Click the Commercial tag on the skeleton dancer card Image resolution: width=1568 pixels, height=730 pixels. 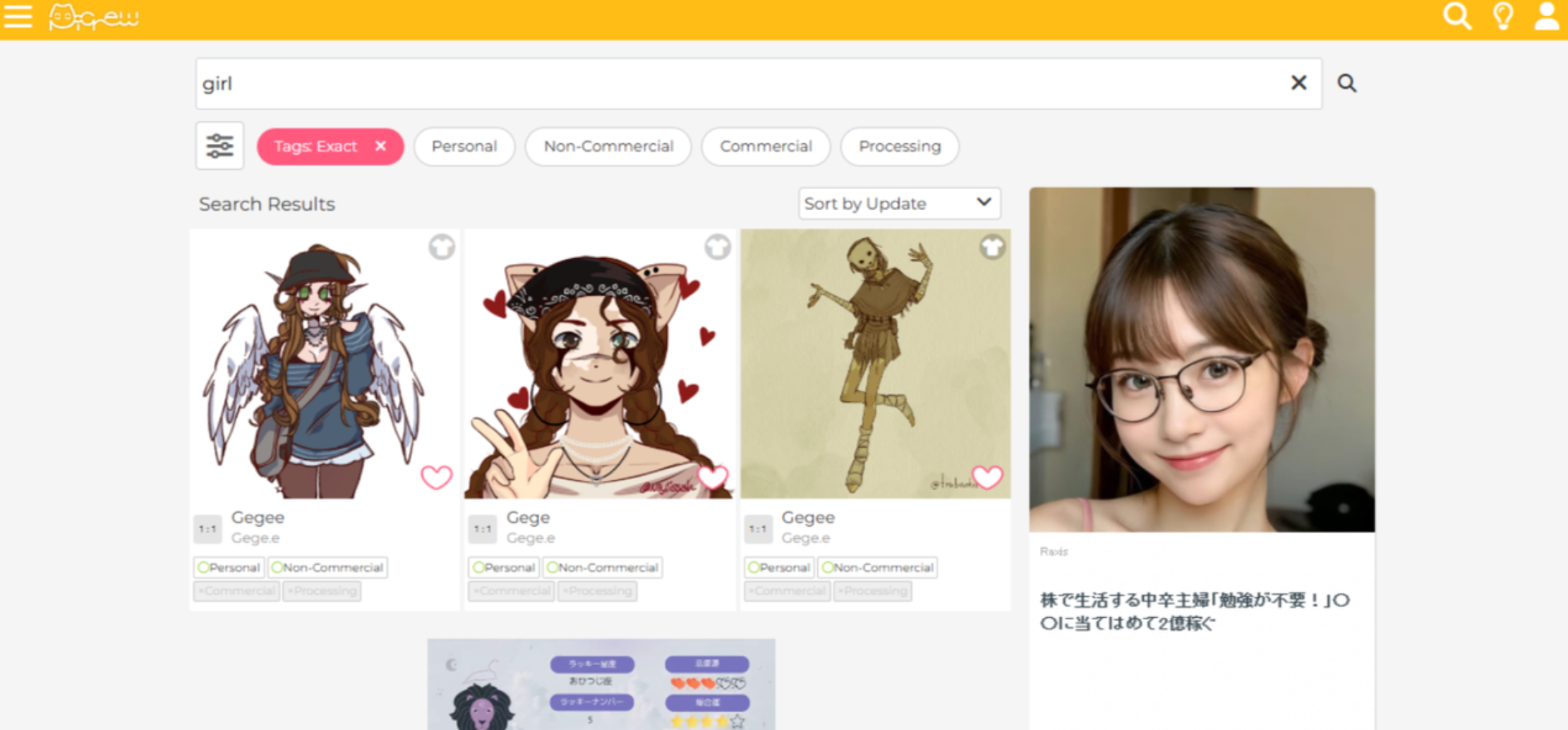click(787, 591)
